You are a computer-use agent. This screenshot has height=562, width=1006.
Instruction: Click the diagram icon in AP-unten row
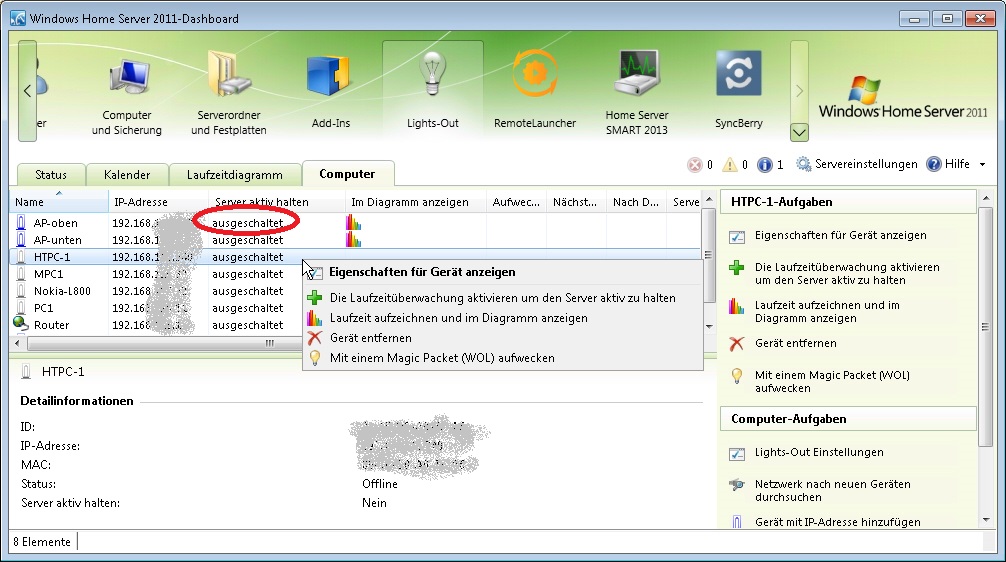point(353,240)
